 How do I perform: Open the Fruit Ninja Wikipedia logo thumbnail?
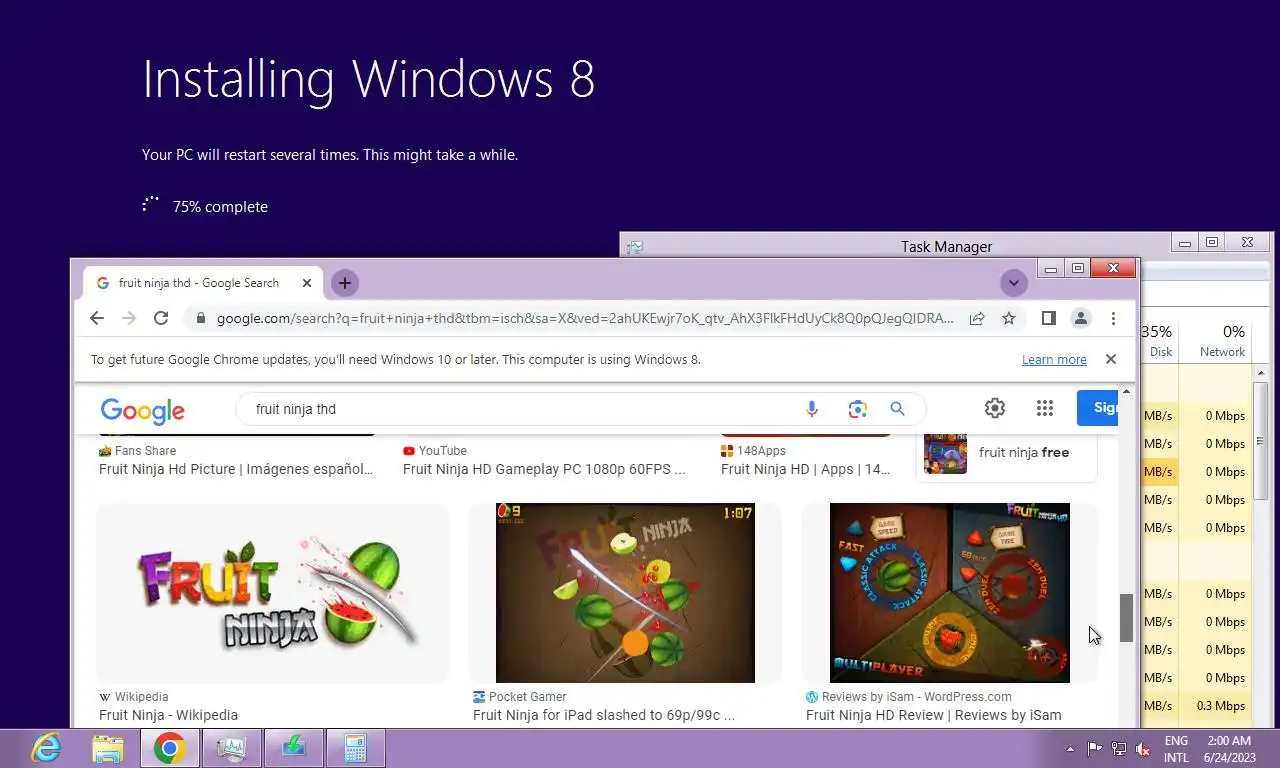coord(272,593)
